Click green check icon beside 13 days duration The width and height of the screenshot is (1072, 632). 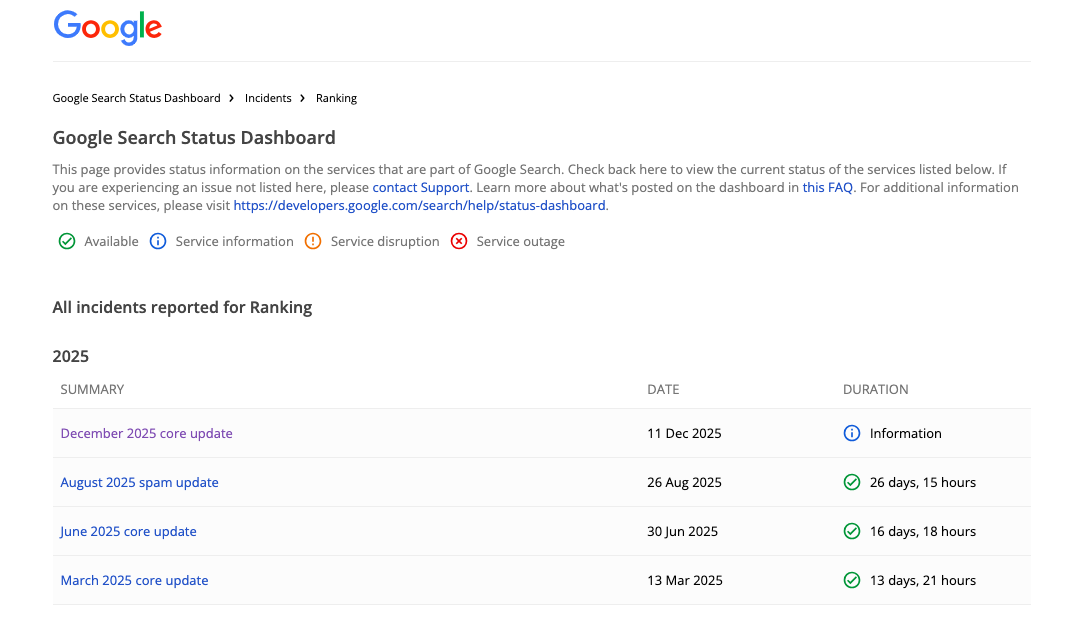[x=852, y=580]
